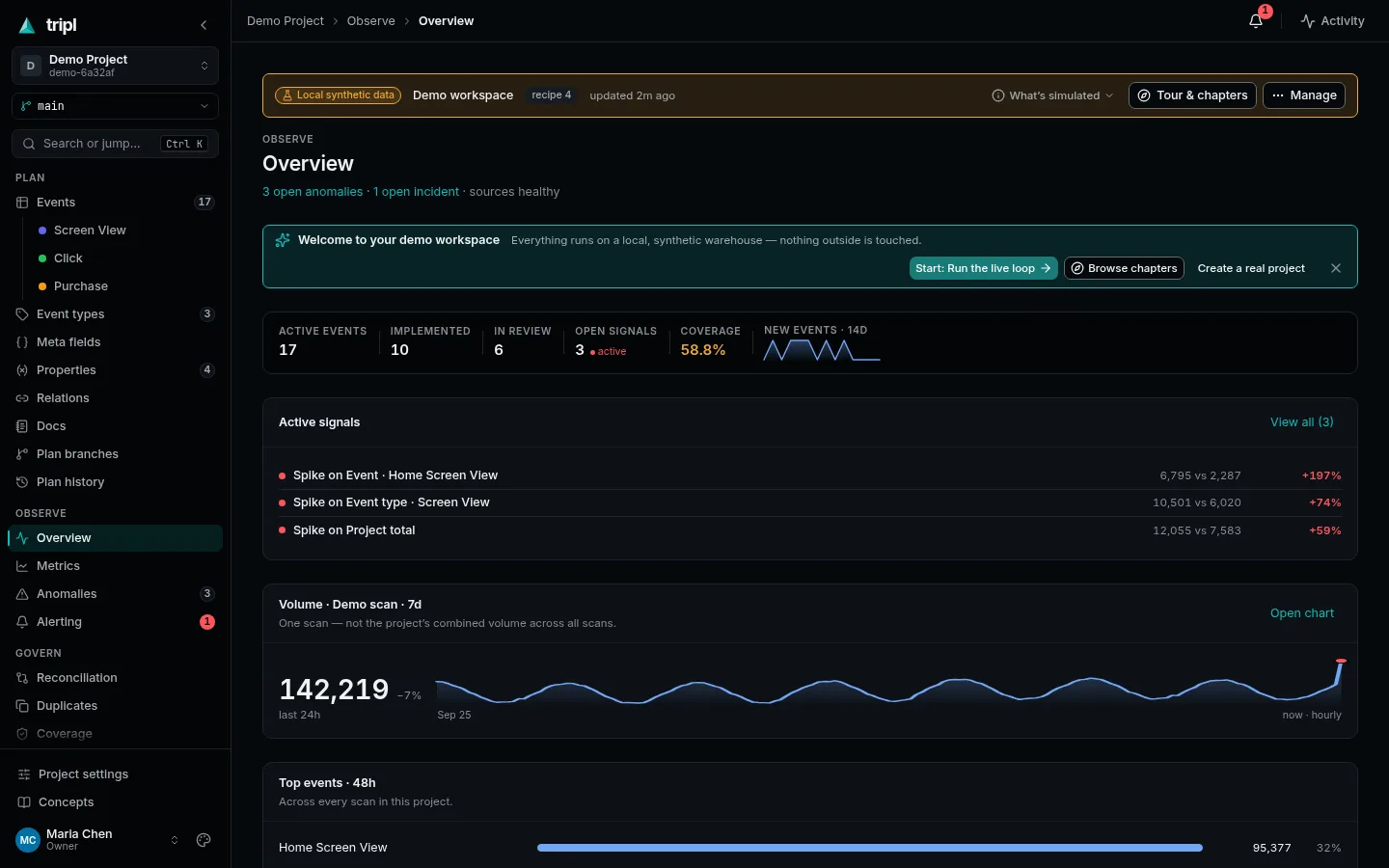Click the Activity pulse icon in header
Viewport: 1389px width, 868px height.
point(1332,21)
